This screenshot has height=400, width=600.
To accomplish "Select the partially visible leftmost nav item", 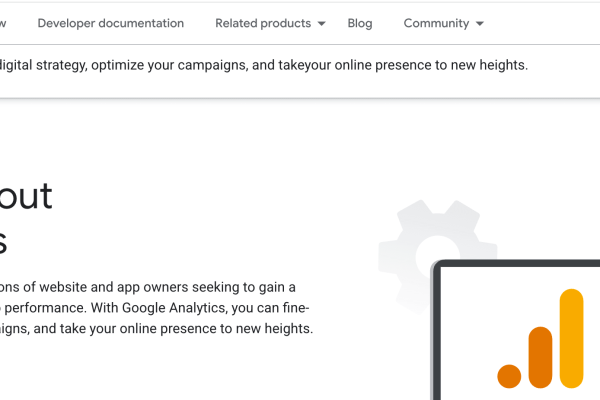I will coord(3,23).
